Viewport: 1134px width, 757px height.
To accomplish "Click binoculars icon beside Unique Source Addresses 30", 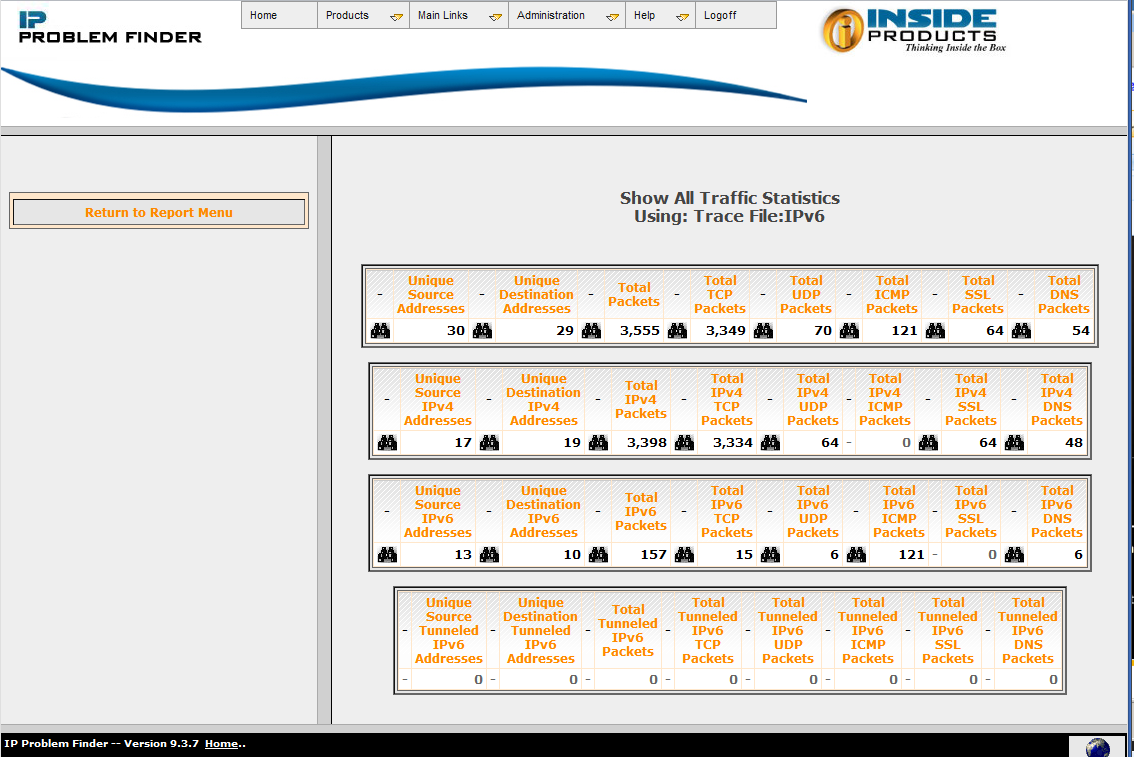I will 380,331.
